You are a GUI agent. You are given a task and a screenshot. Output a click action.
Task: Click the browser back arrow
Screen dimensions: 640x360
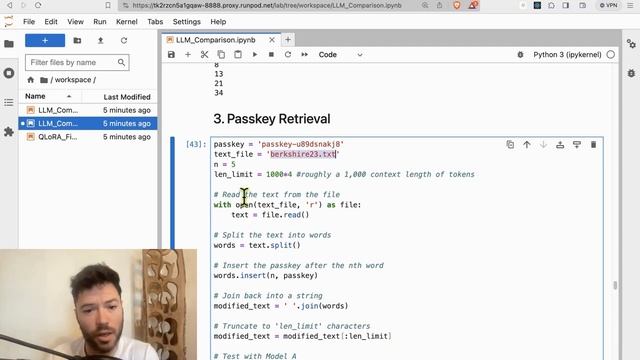click(9, 5)
